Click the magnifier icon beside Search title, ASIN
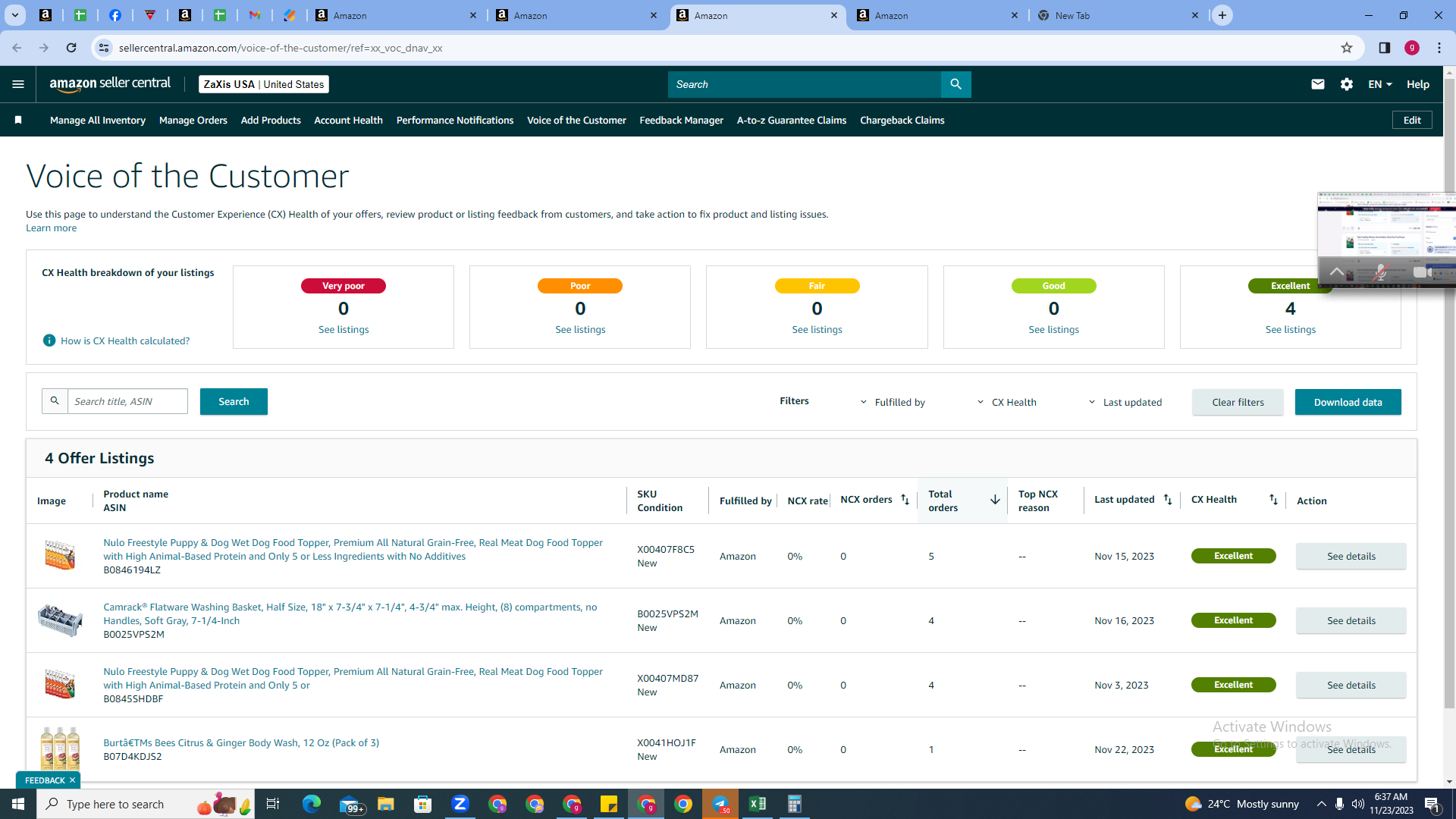Image resolution: width=1456 pixels, height=819 pixels. point(55,401)
